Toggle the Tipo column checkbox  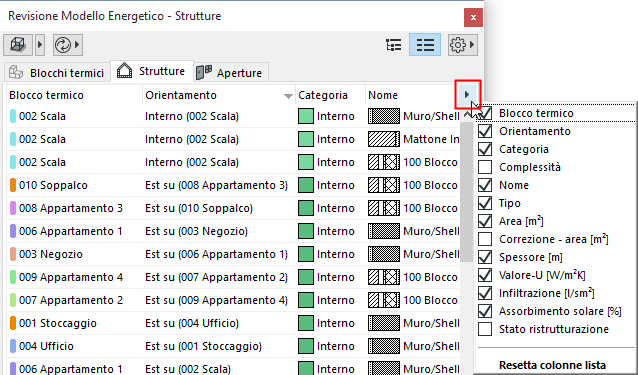coord(485,203)
